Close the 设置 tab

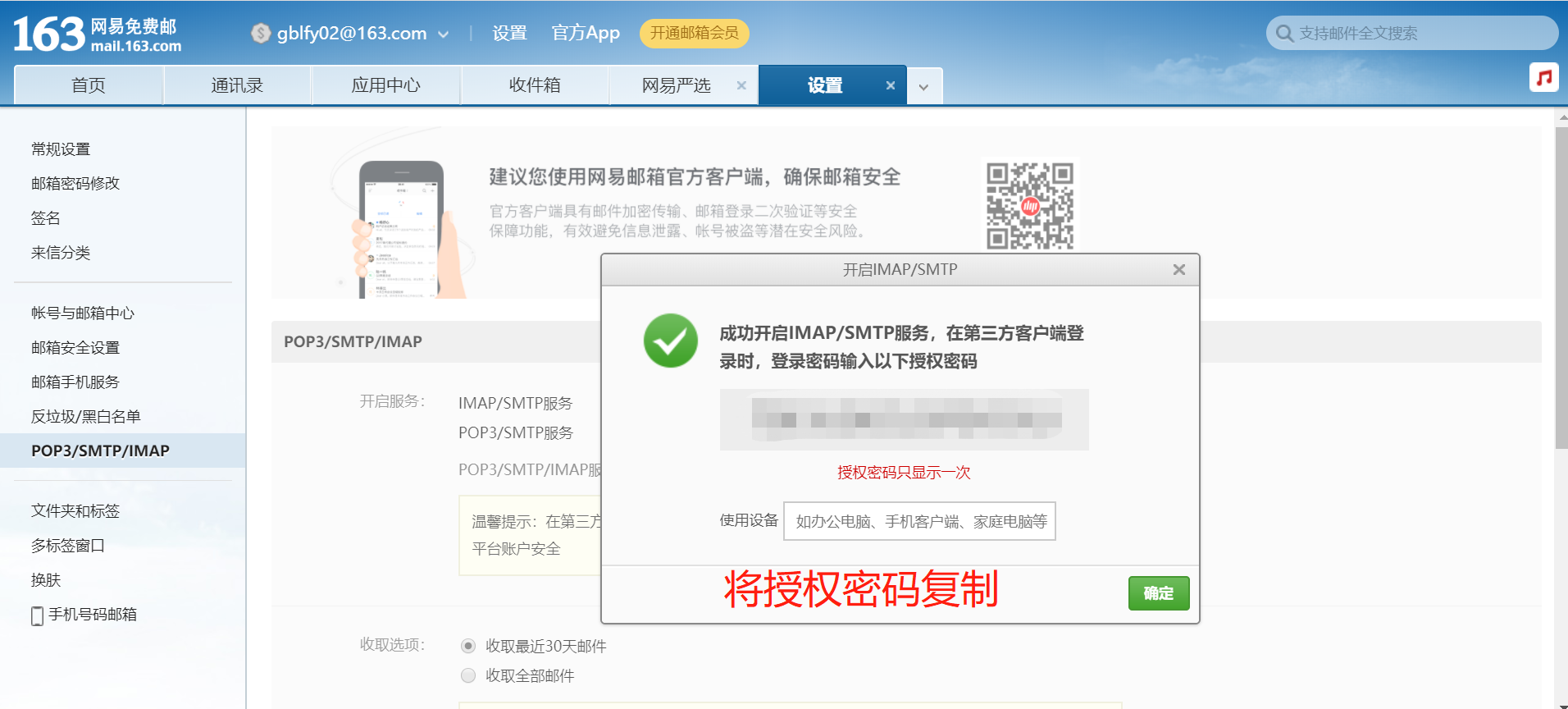[x=891, y=85]
